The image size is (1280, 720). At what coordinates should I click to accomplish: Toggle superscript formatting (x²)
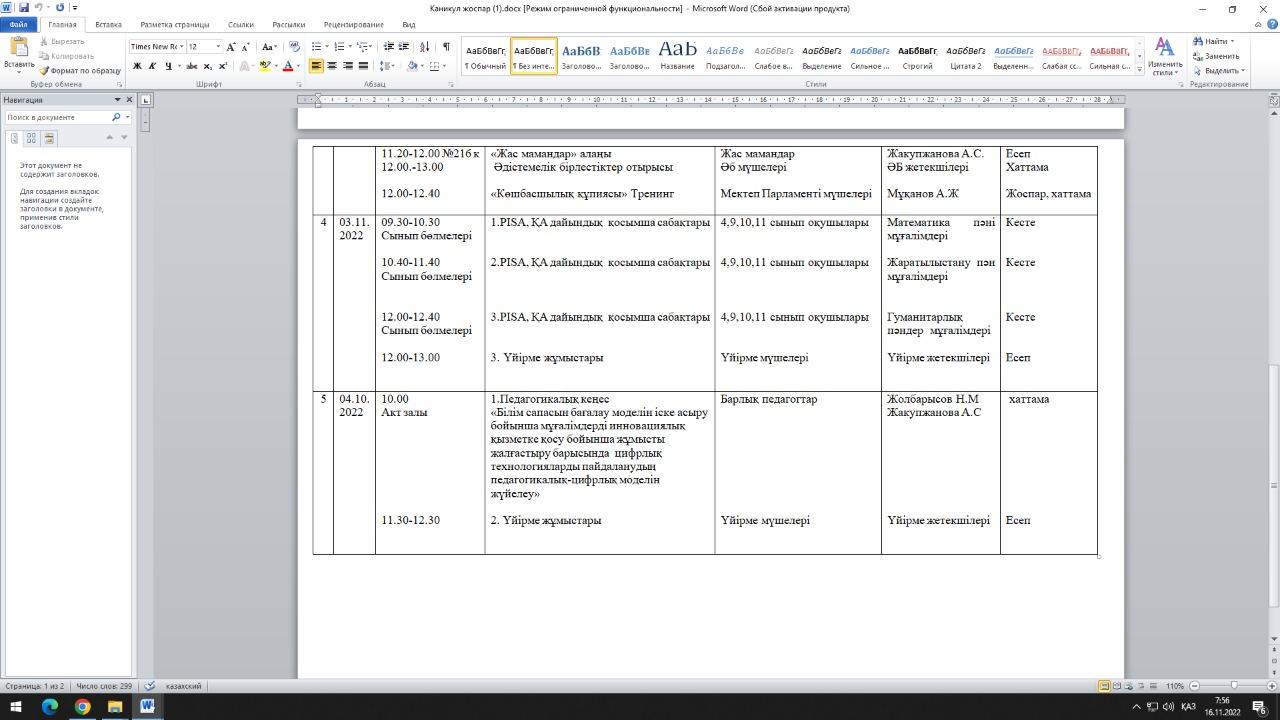(x=222, y=66)
